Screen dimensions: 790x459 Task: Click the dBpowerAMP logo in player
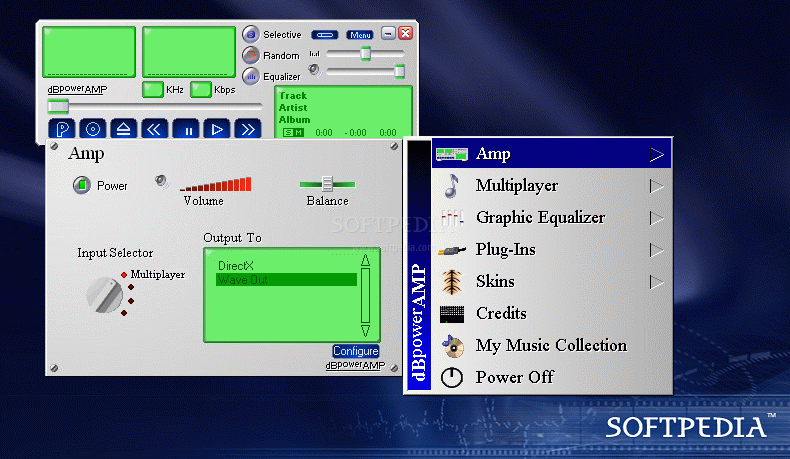(77, 89)
